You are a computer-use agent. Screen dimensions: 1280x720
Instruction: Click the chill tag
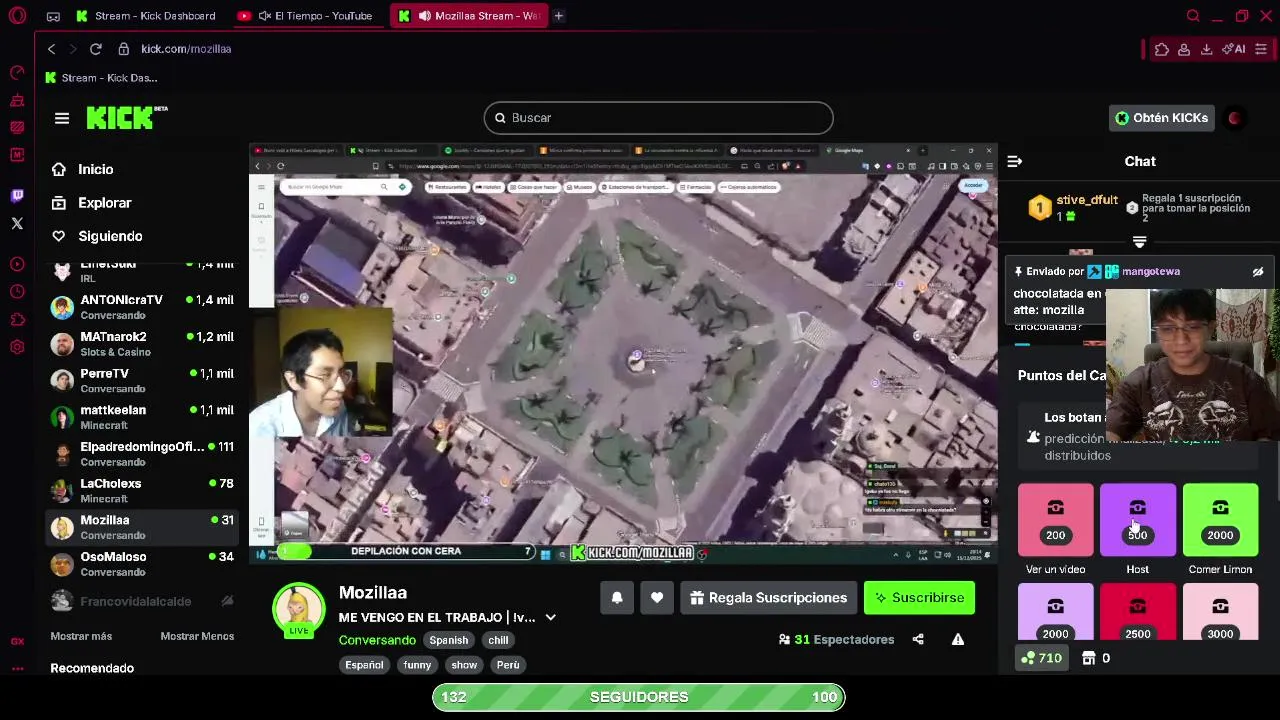[498, 640]
